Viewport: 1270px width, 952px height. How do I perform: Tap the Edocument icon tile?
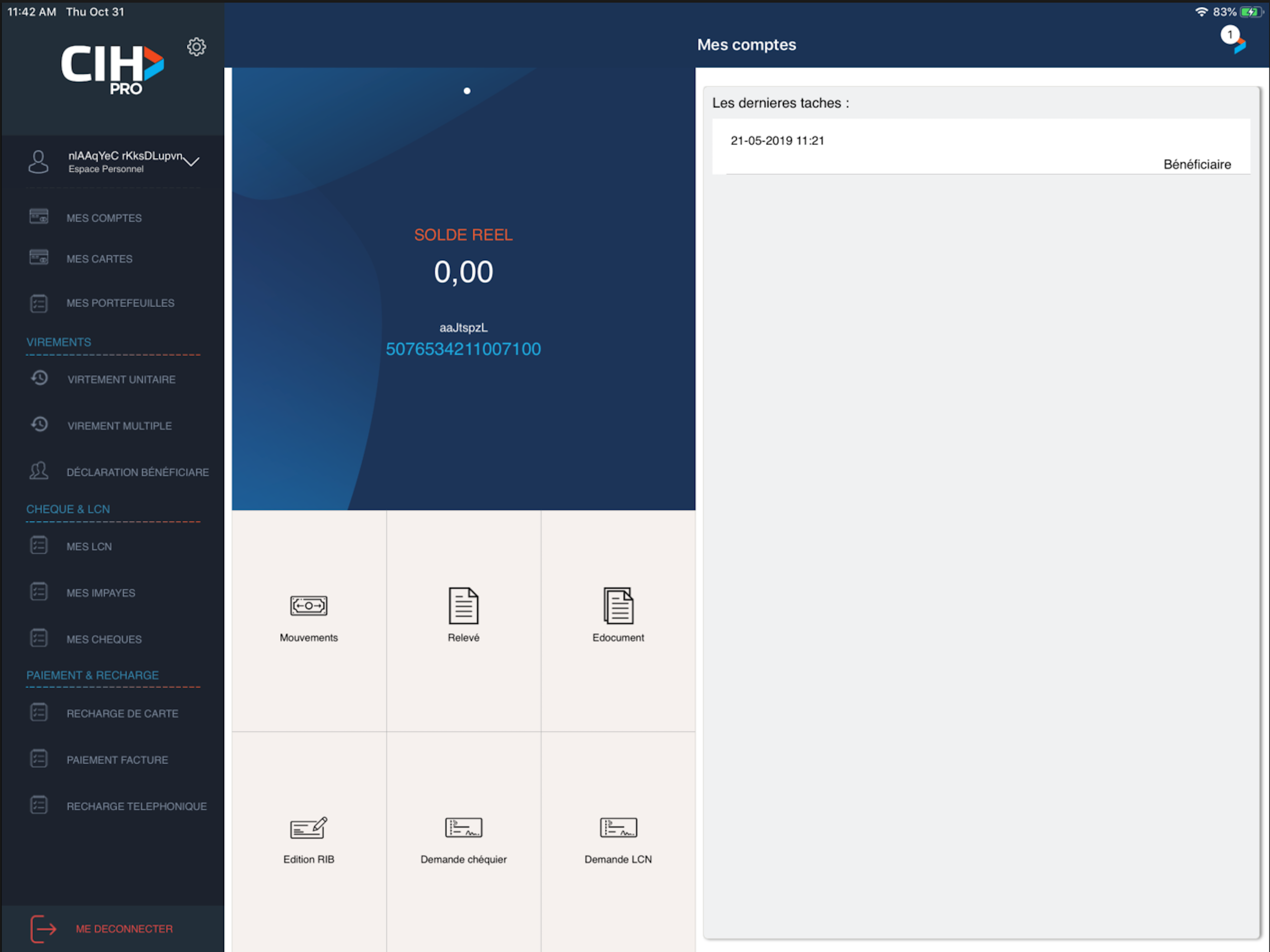click(x=618, y=605)
